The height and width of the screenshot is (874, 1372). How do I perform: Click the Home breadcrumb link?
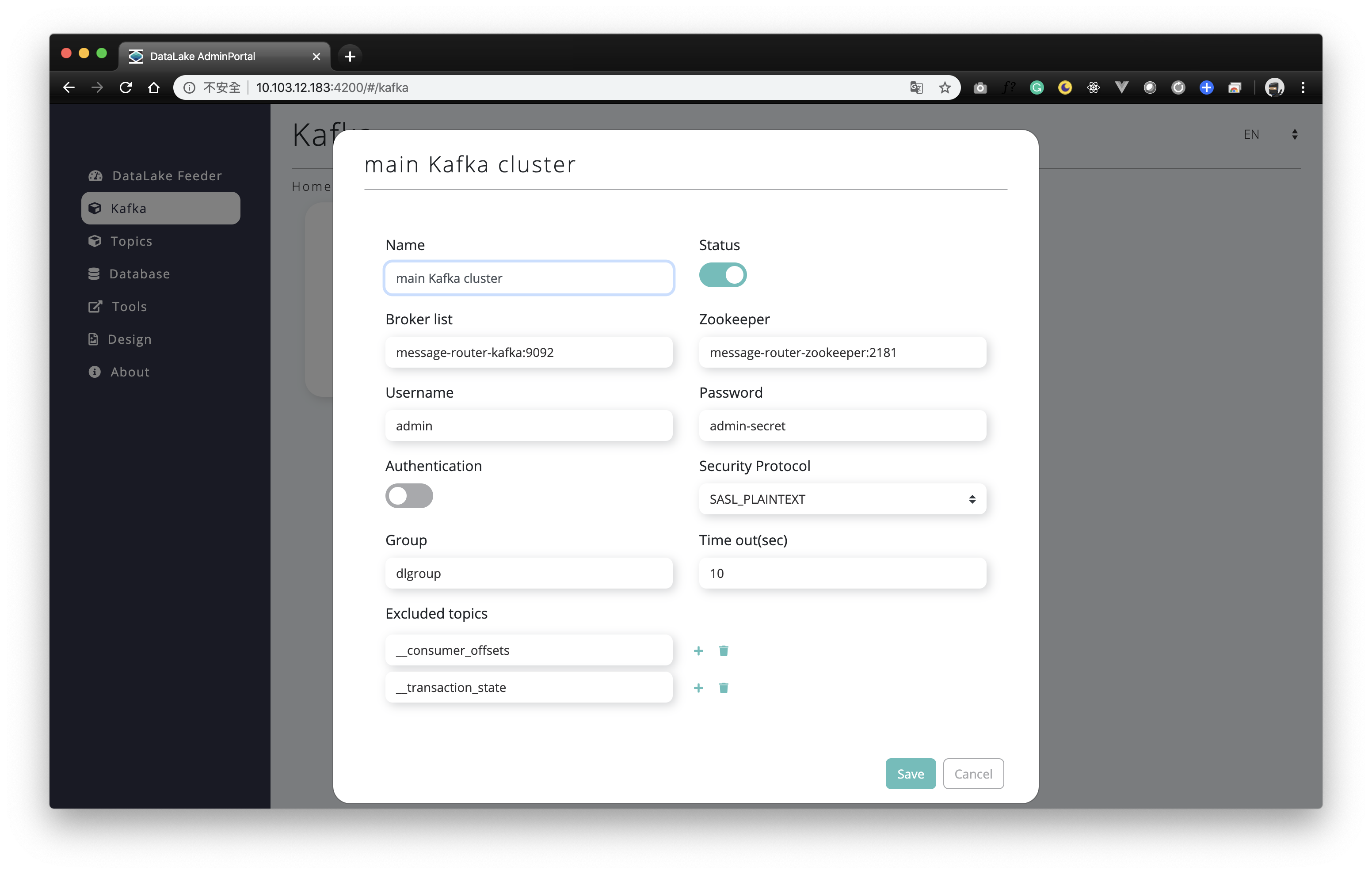click(x=312, y=186)
